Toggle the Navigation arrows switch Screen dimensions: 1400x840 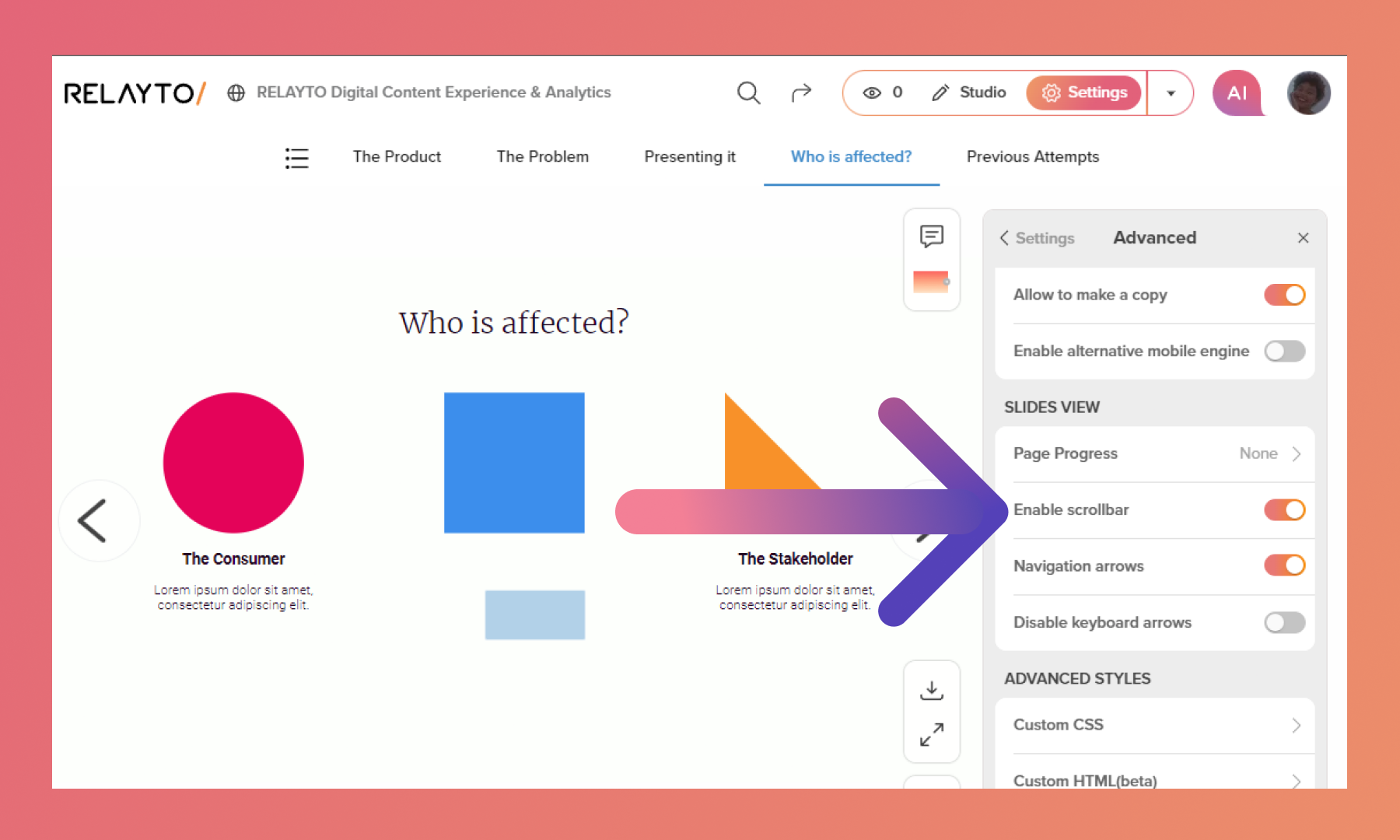point(1284,565)
